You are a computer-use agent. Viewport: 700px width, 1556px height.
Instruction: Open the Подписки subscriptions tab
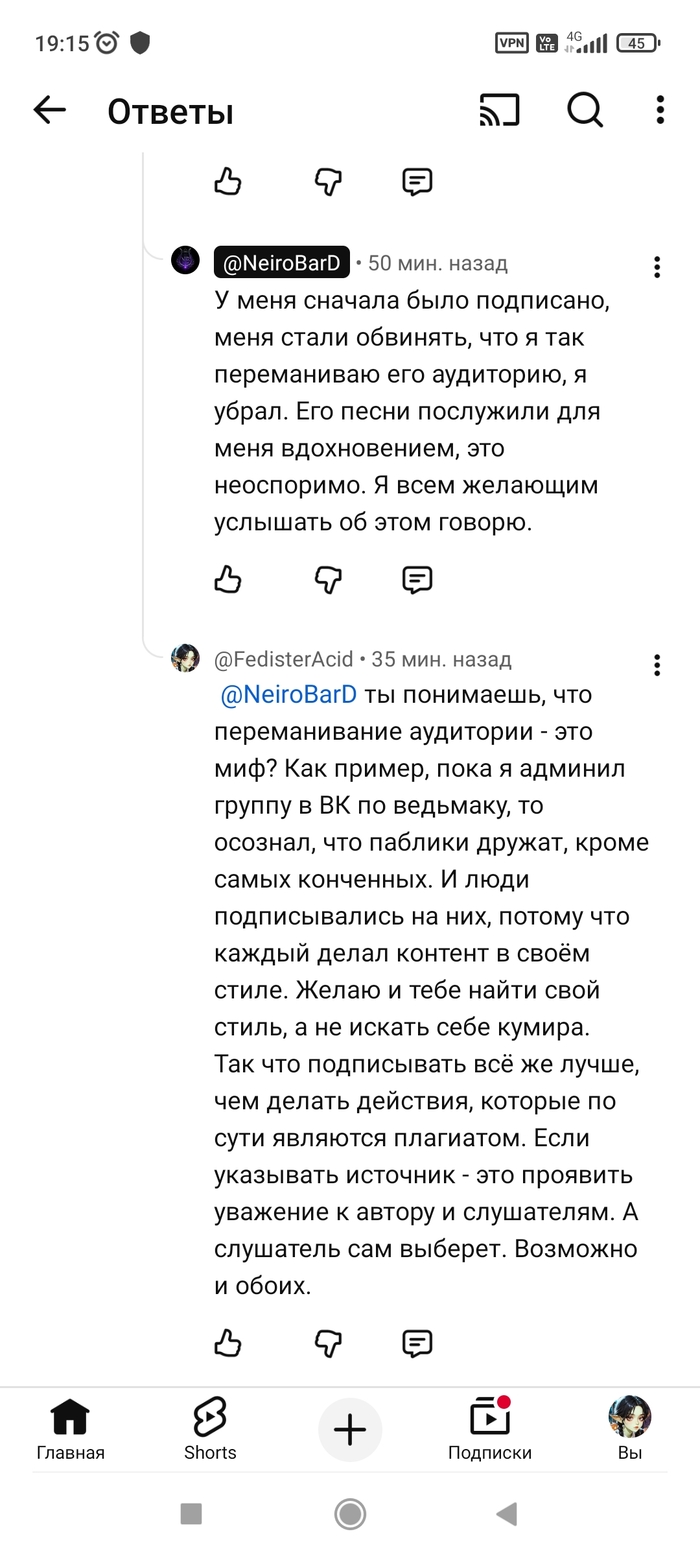tap(490, 1429)
